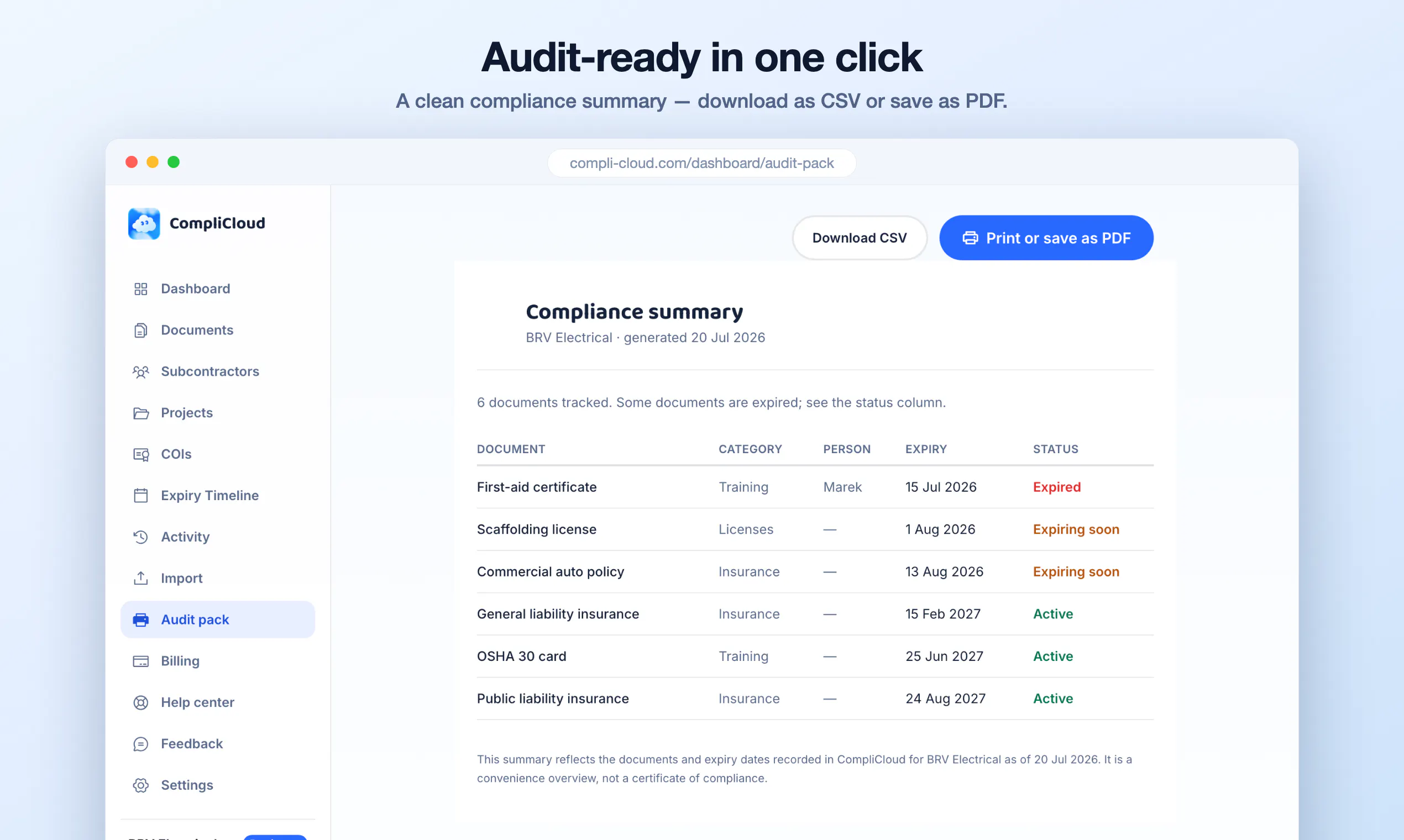1404x840 pixels.
Task: Click BRV Electrical generated date subtitle
Action: (646, 337)
